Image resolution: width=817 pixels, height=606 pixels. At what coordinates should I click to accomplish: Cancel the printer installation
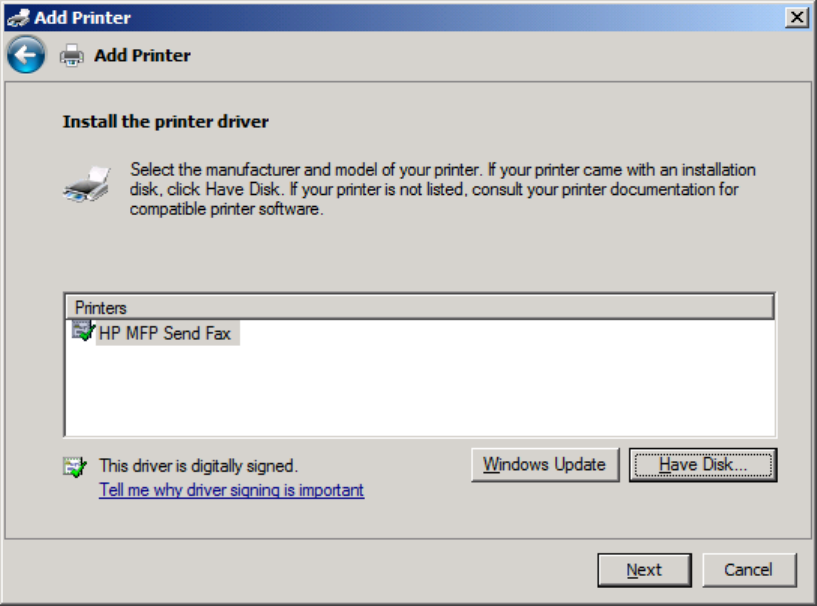[748, 570]
